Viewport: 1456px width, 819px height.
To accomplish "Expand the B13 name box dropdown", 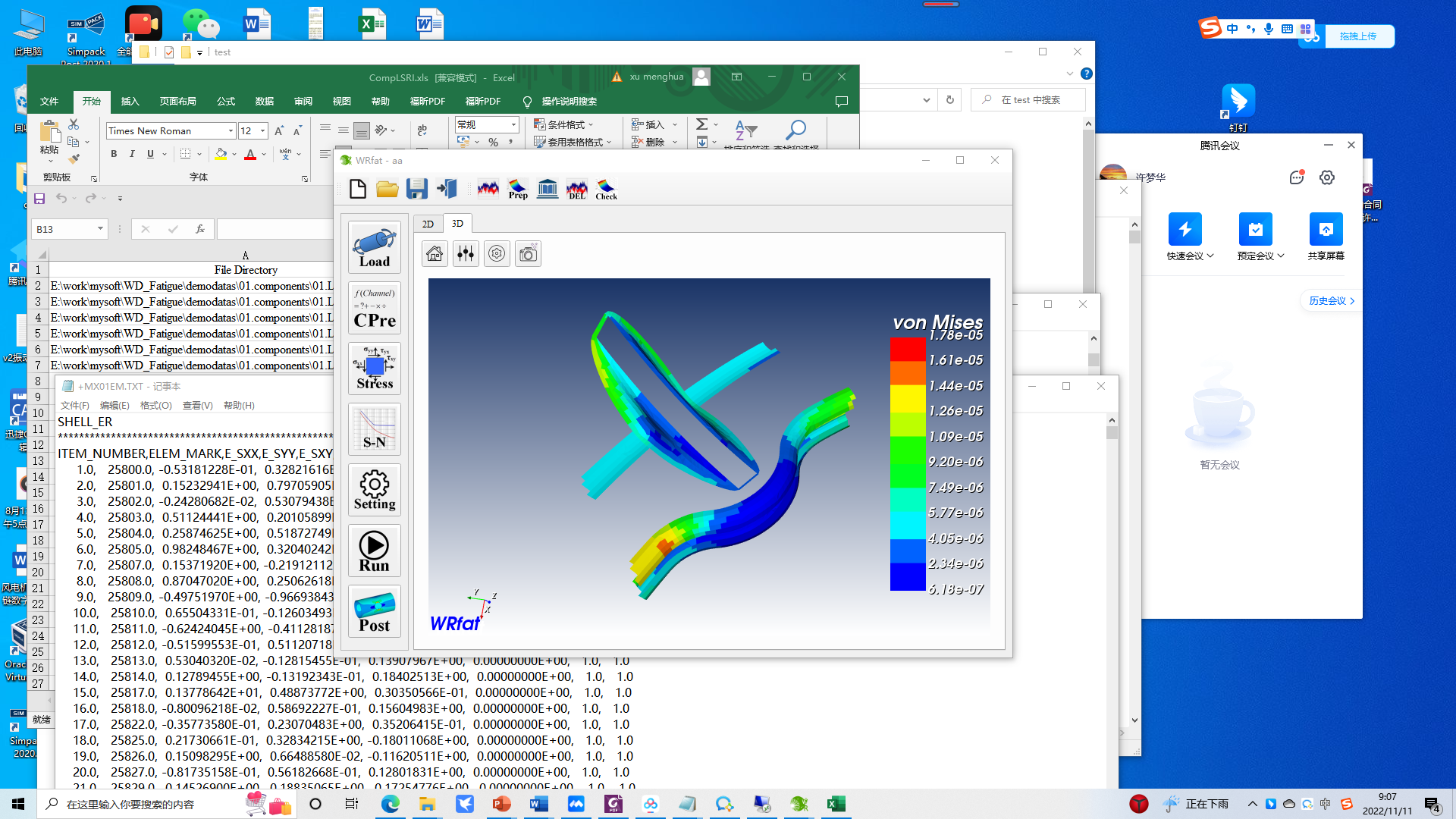I will click(100, 229).
